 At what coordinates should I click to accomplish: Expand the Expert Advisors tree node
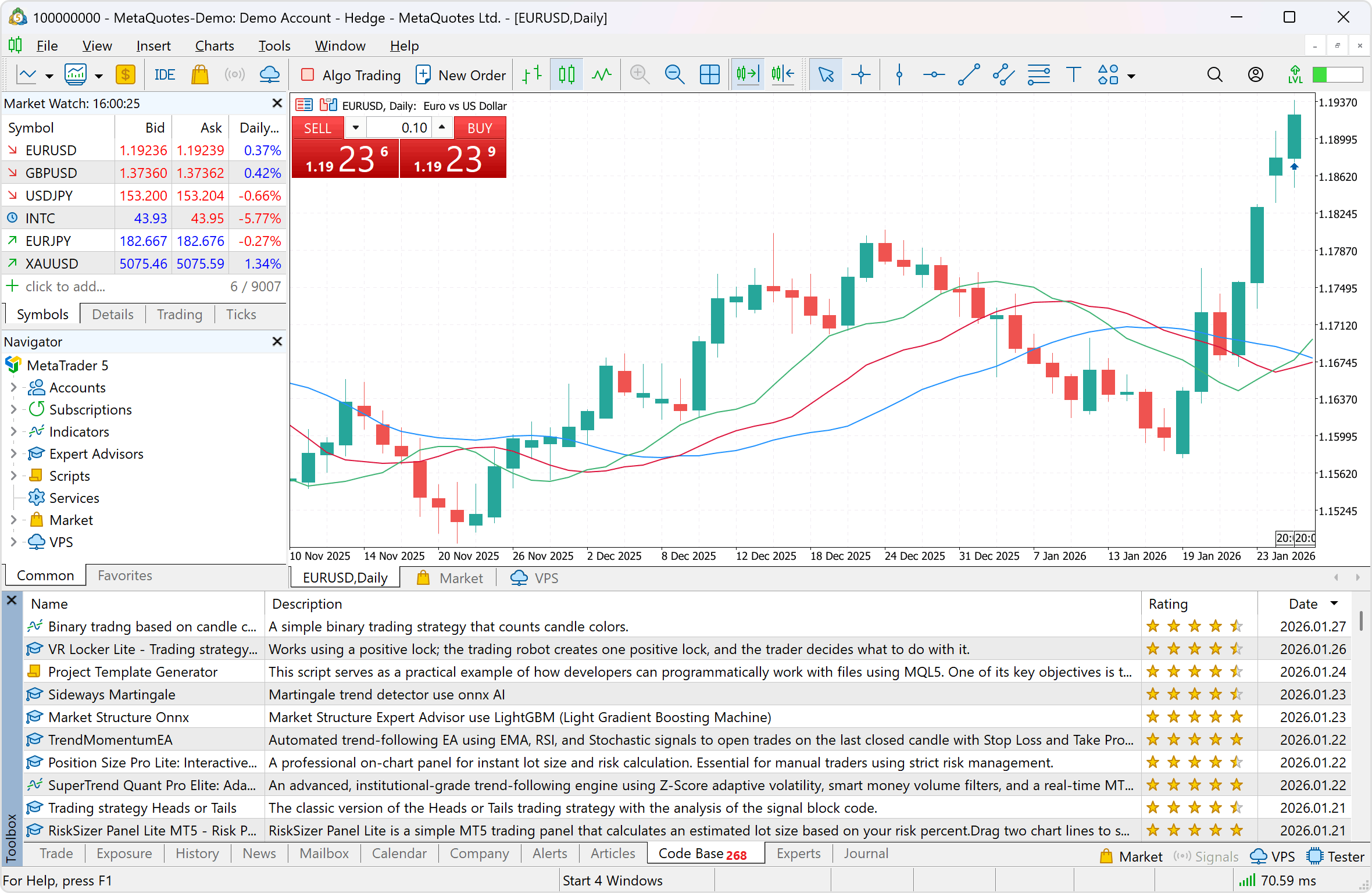(13, 453)
